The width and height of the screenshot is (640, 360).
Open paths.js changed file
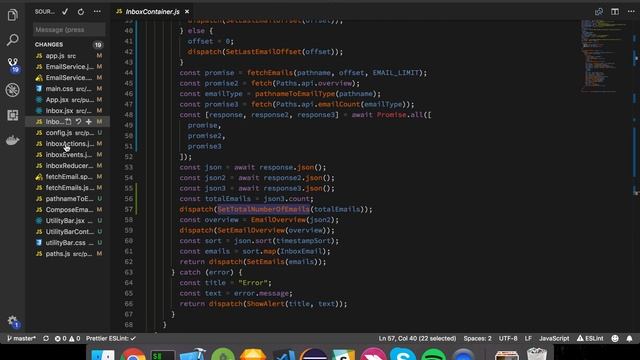[68, 254]
